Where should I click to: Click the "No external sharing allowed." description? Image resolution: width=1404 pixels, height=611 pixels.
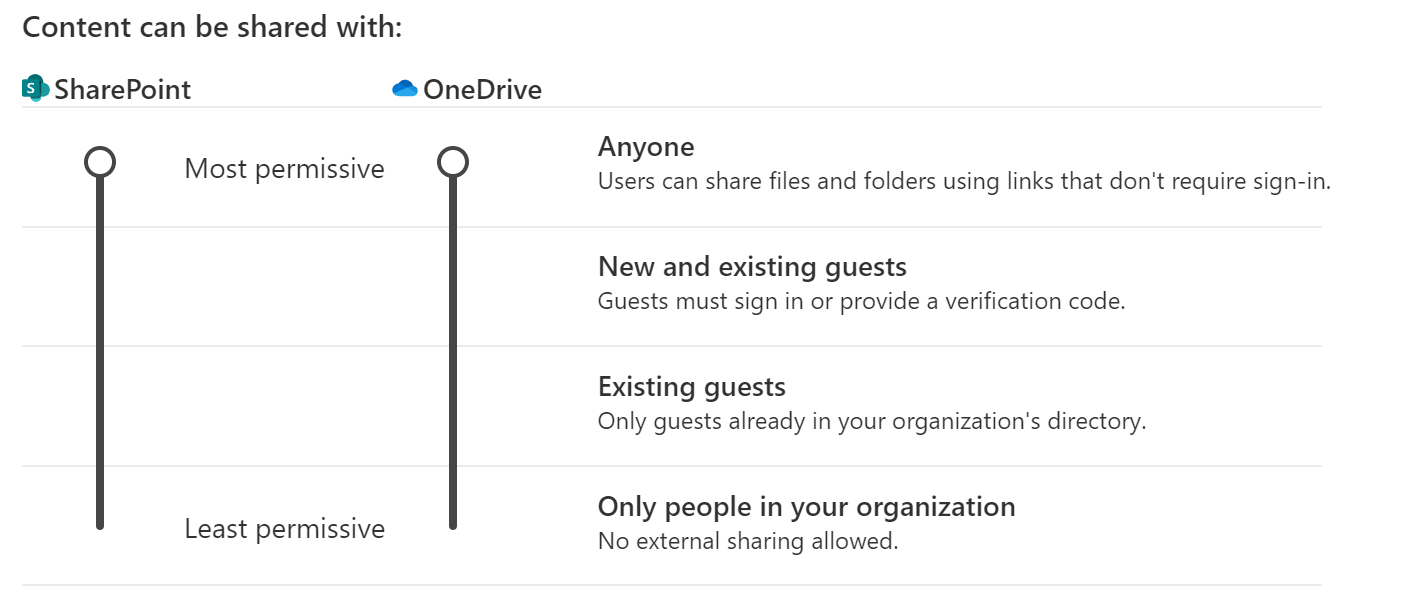[748, 541]
